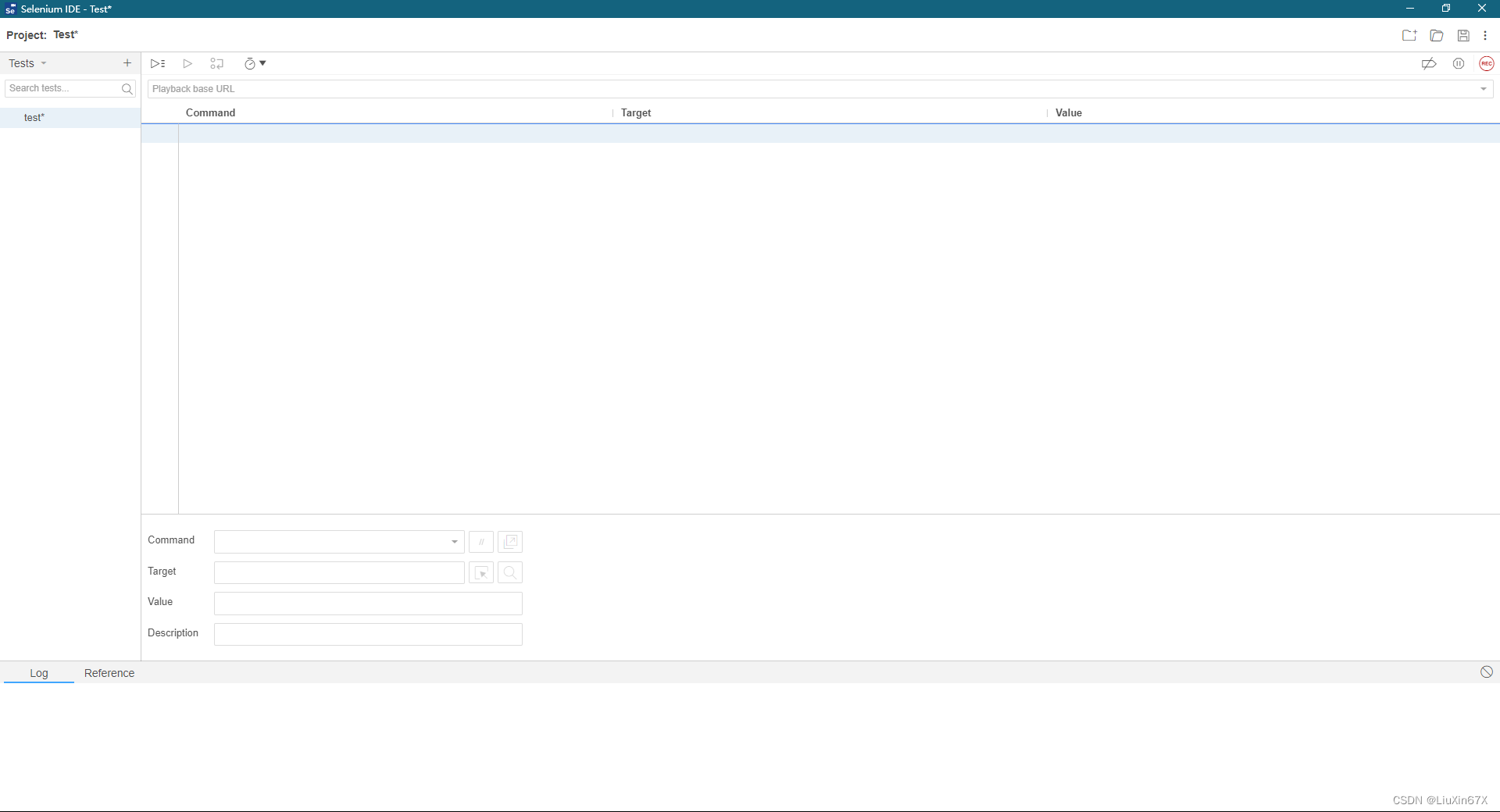Add a new test with plus icon
Screen dimensions: 1500x812
(127, 63)
